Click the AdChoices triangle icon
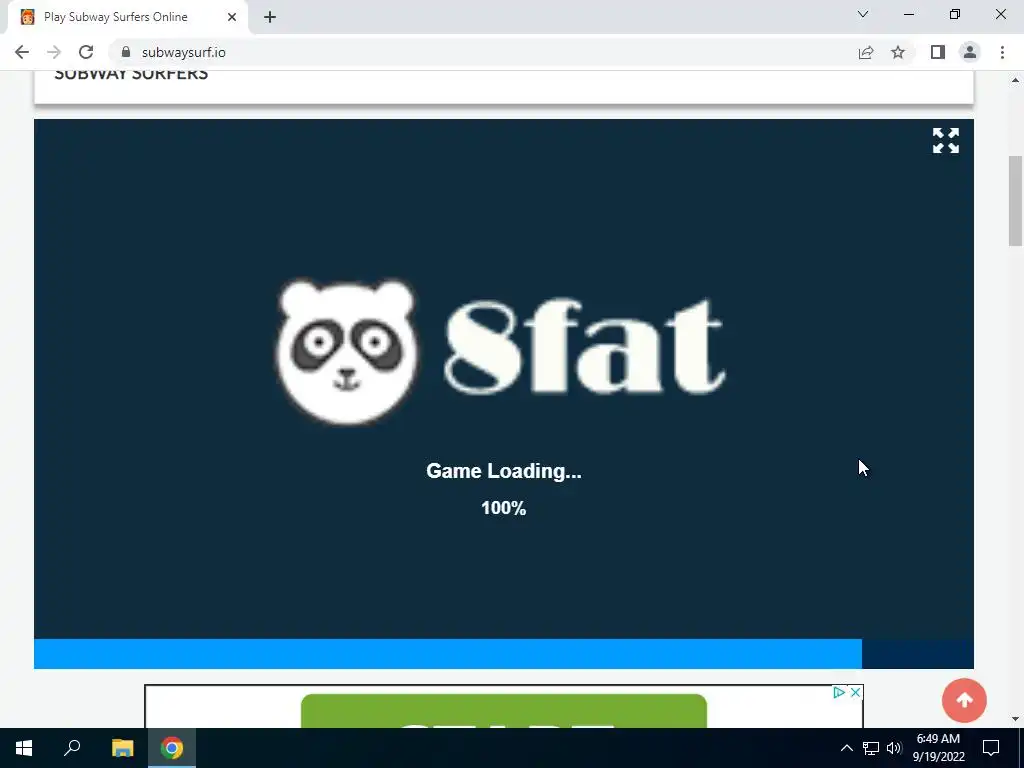Screen dimensions: 1024x768 839,692
